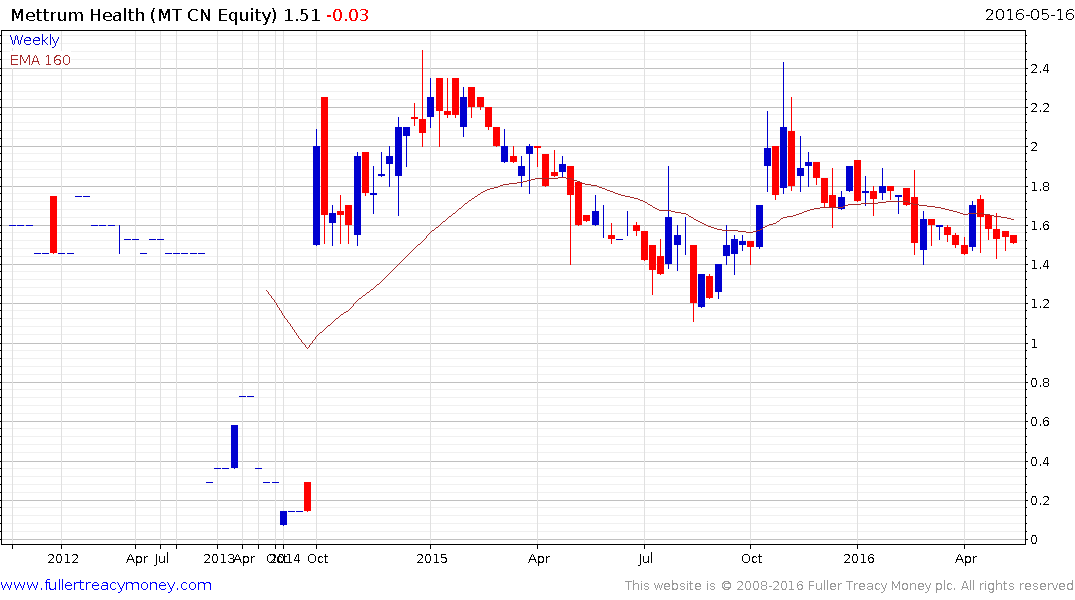Select the price change value -0.03
1075x600 pixels.
pyautogui.click(x=347, y=14)
